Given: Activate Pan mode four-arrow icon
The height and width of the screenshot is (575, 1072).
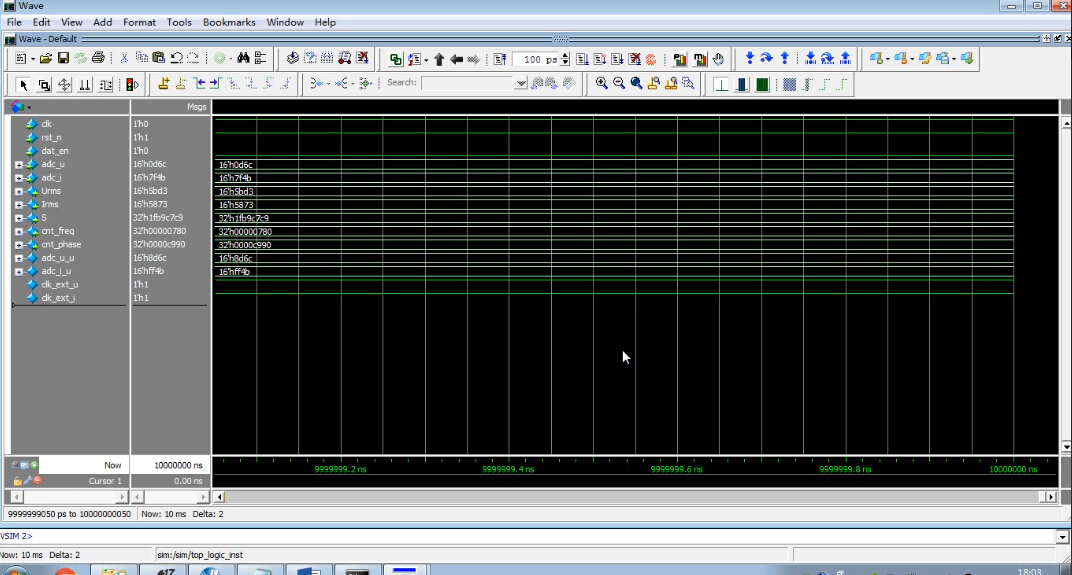Looking at the screenshot, I should coord(64,85).
